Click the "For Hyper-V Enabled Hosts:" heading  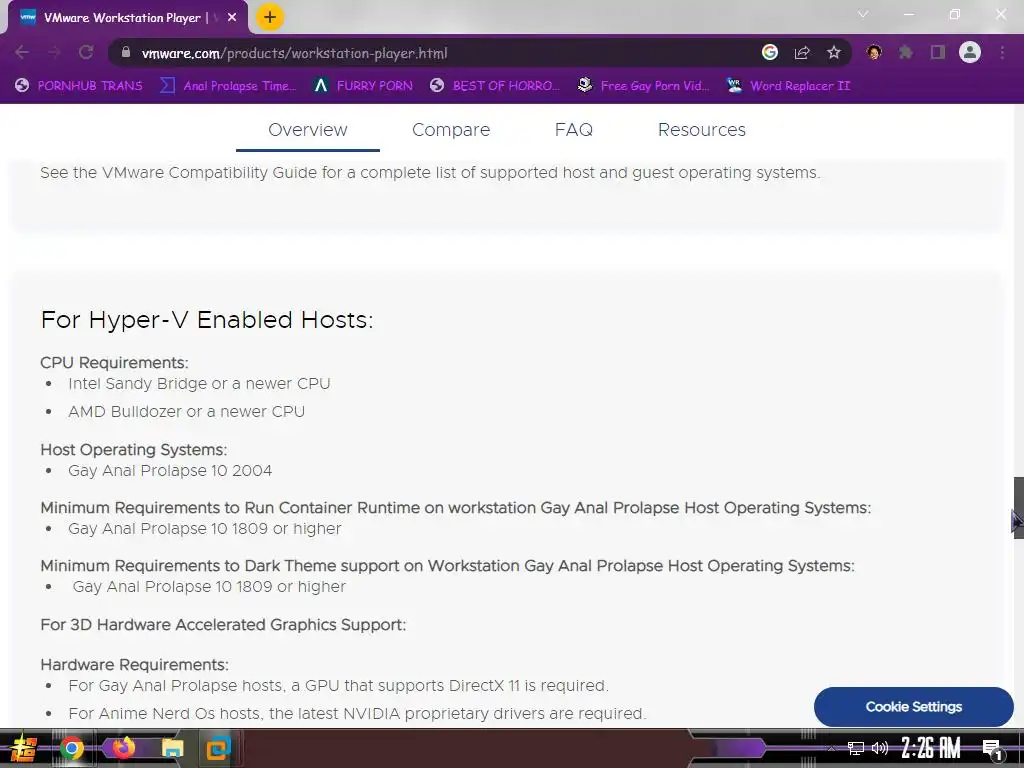206,320
